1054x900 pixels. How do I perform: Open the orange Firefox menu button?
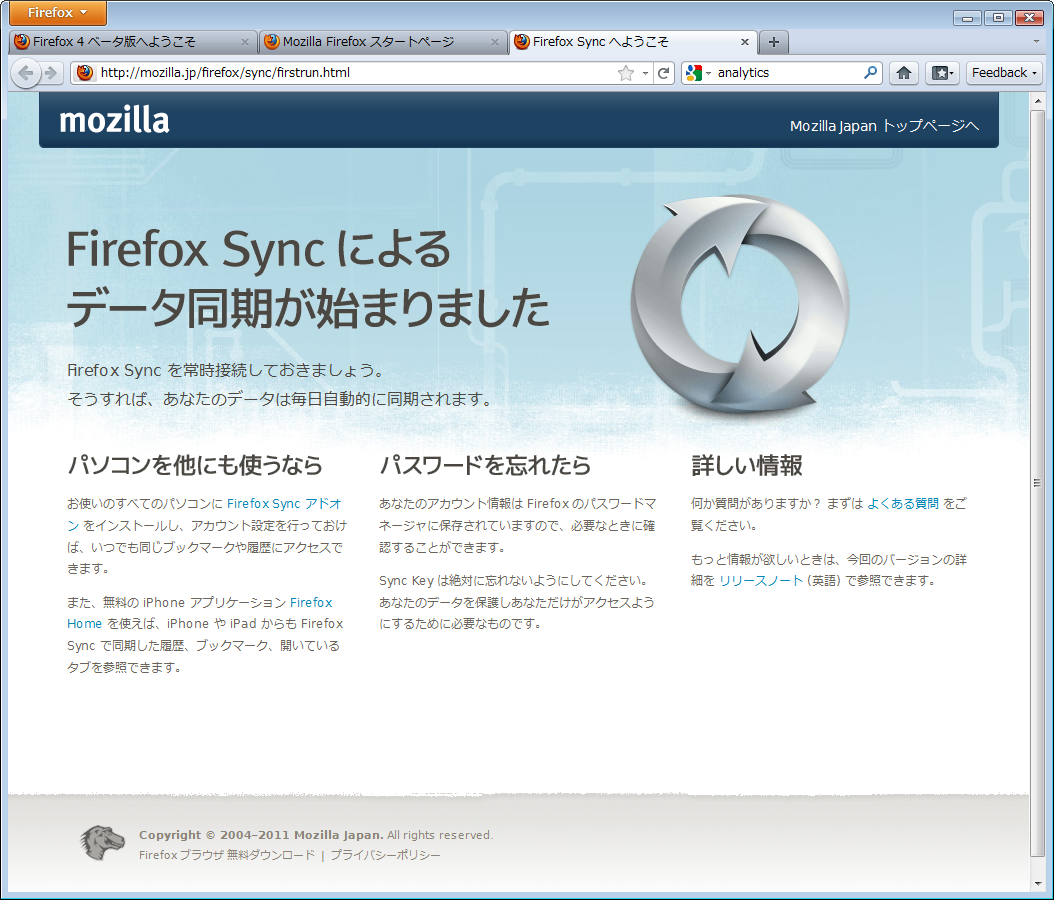57,12
